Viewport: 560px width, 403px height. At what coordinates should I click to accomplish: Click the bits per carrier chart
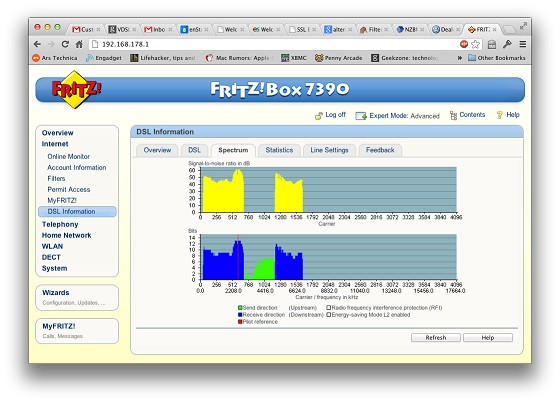[x=328, y=257]
